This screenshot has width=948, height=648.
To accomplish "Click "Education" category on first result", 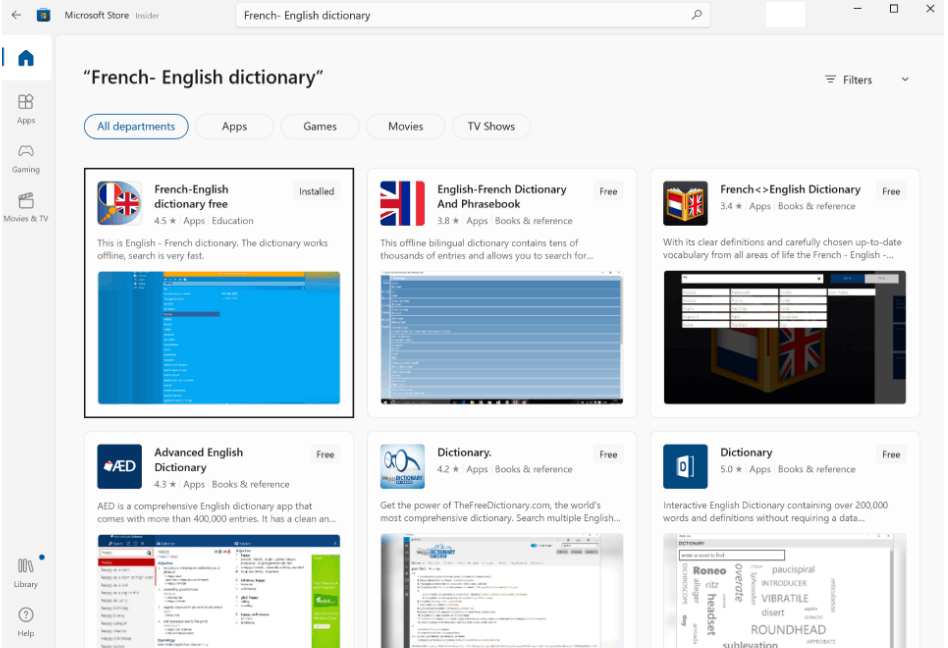I will 233,221.
